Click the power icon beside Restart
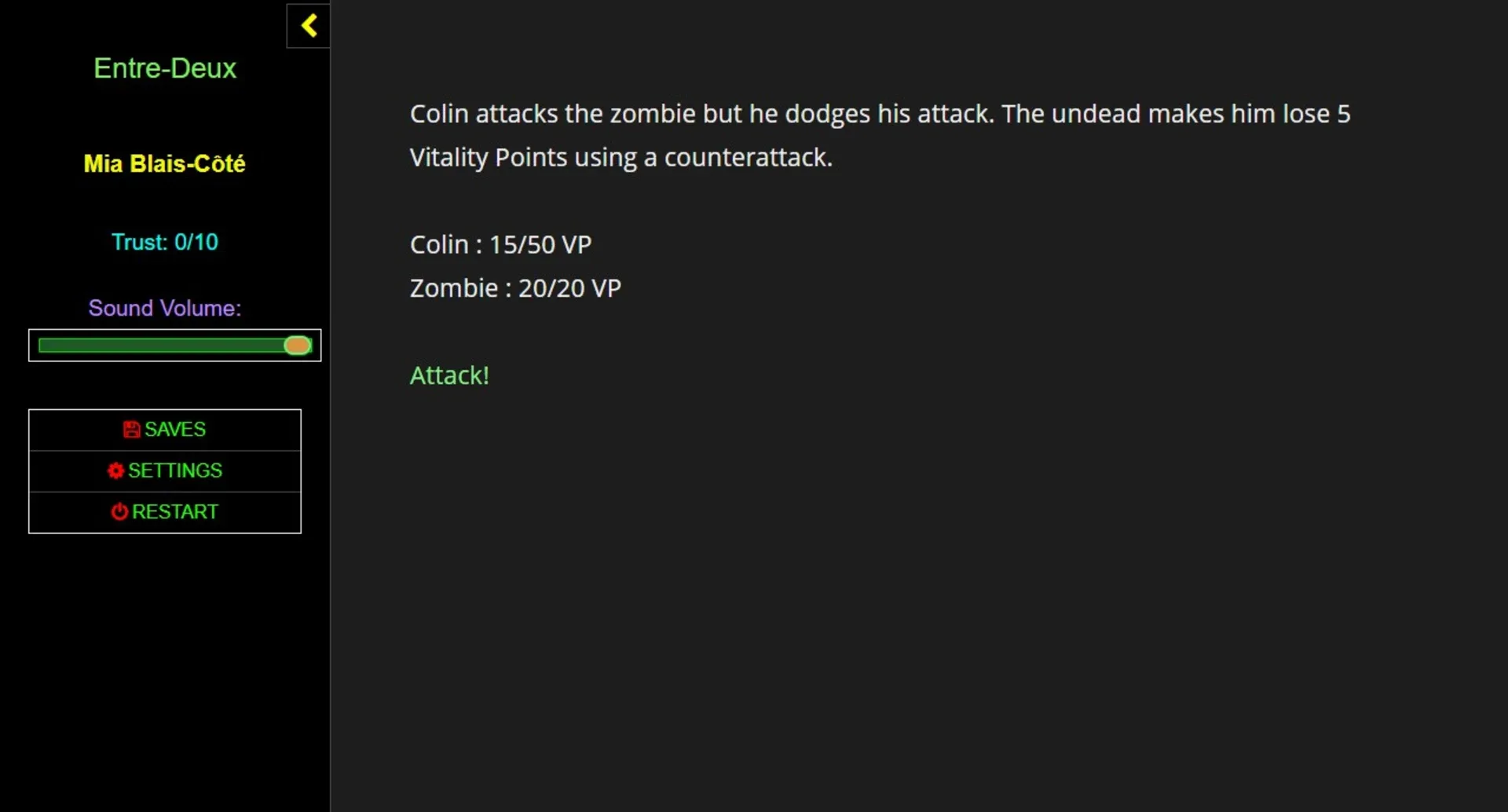The width and height of the screenshot is (1508, 812). pos(119,512)
